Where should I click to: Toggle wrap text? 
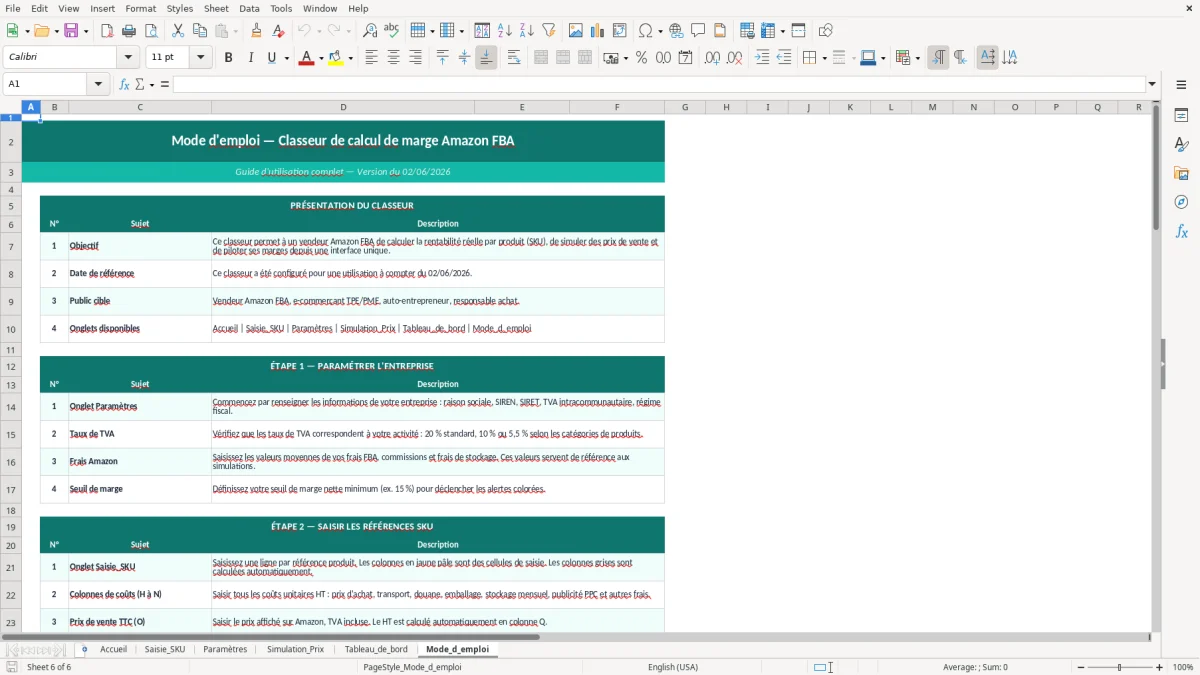(x=514, y=58)
